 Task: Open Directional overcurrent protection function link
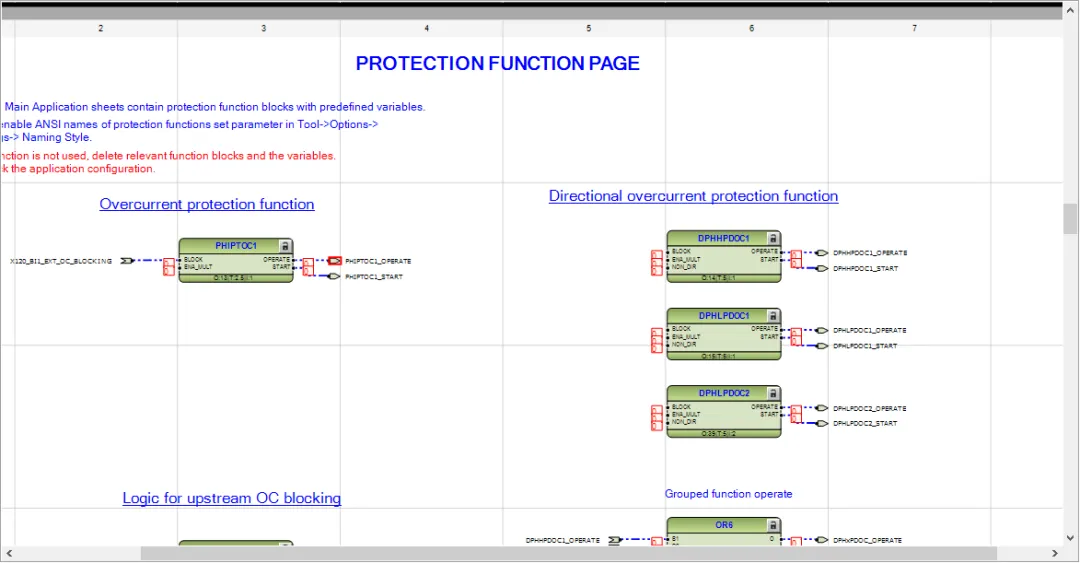point(693,196)
